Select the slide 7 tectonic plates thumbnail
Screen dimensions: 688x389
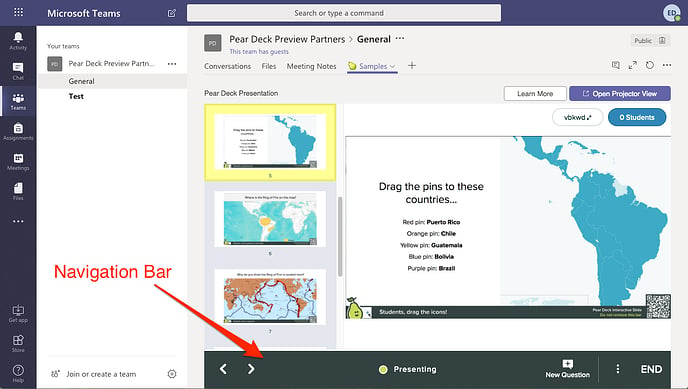tap(270, 297)
